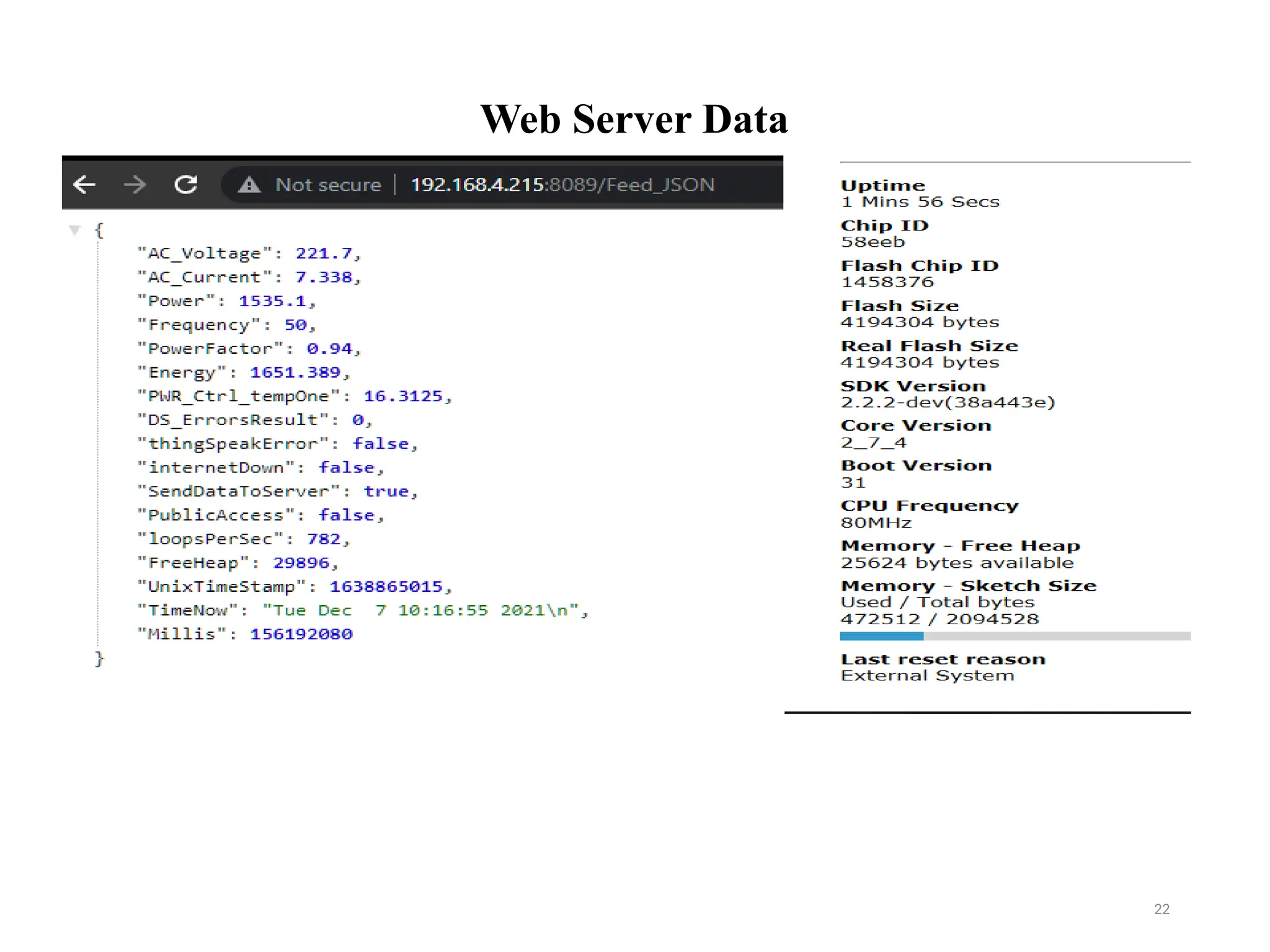Click the External System value
1270x952 pixels.
pyautogui.click(x=928, y=676)
